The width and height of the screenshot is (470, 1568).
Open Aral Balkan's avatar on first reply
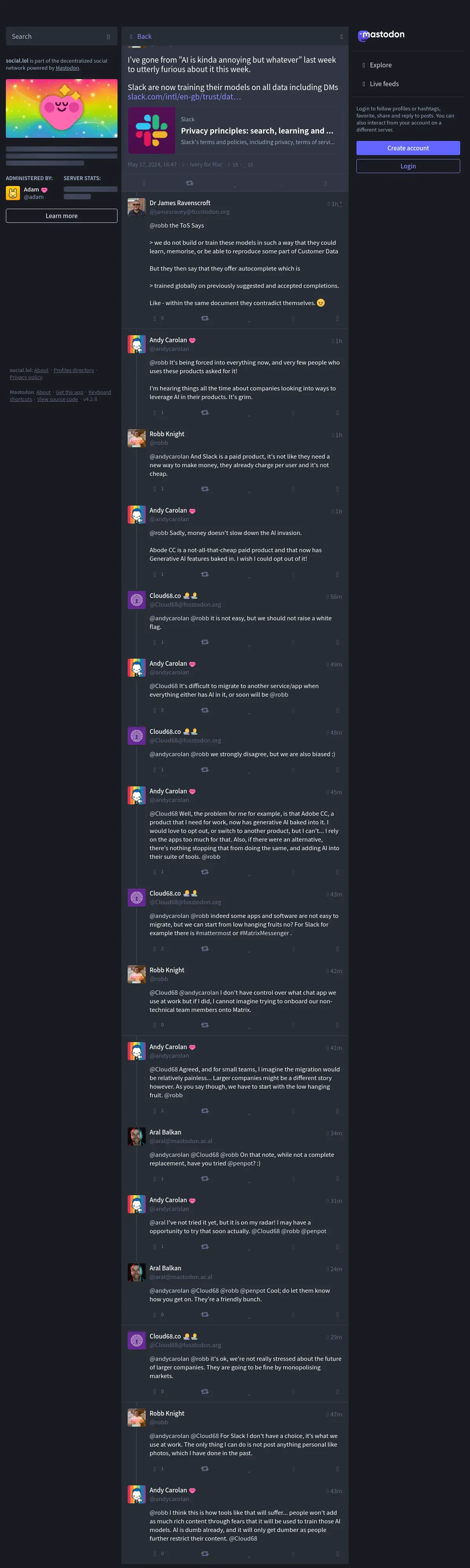coord(136,1136)
